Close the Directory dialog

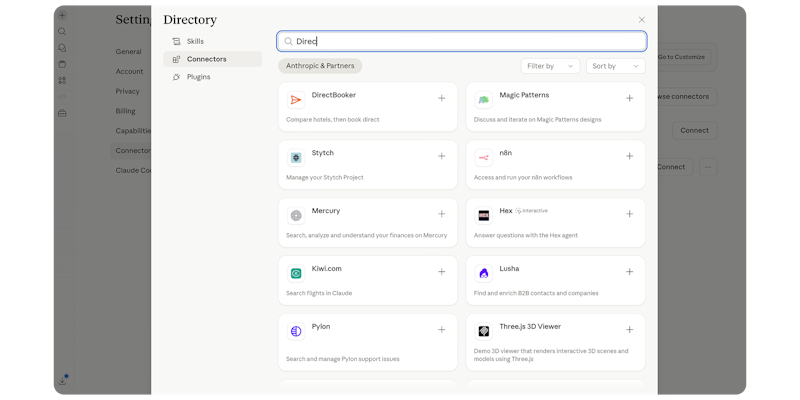point(641,20)
